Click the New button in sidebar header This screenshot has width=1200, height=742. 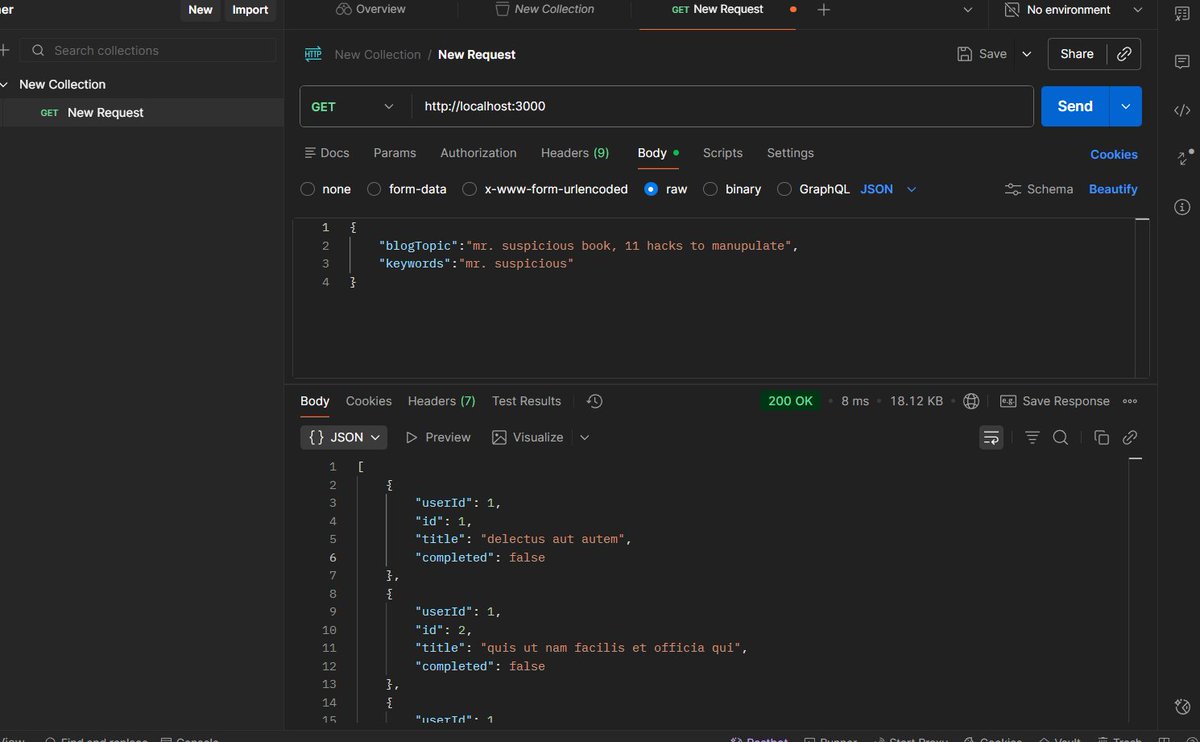click(x=200, y=10)
